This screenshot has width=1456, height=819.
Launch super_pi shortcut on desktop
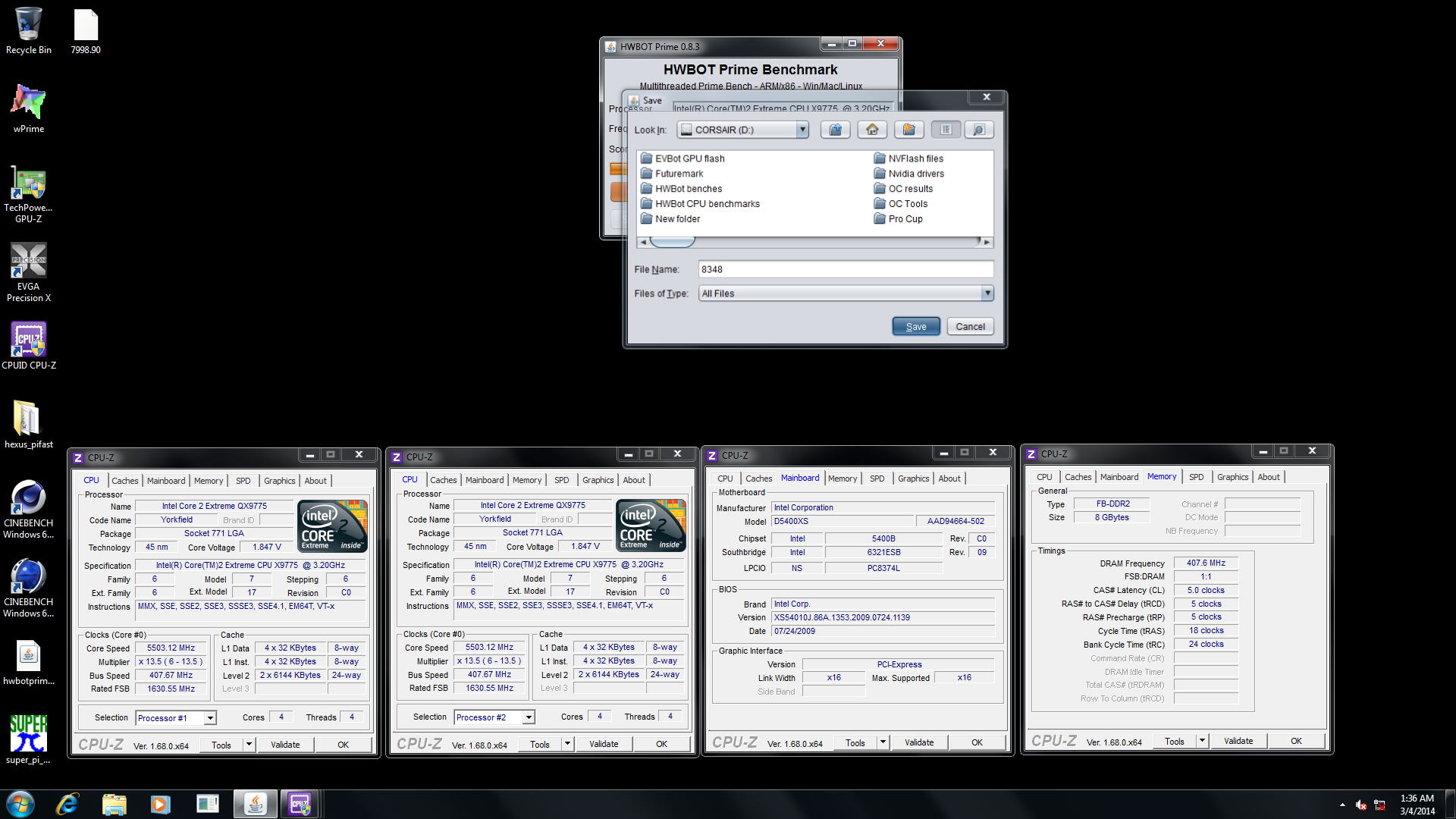pyautogui.click(x=29, y=739)
